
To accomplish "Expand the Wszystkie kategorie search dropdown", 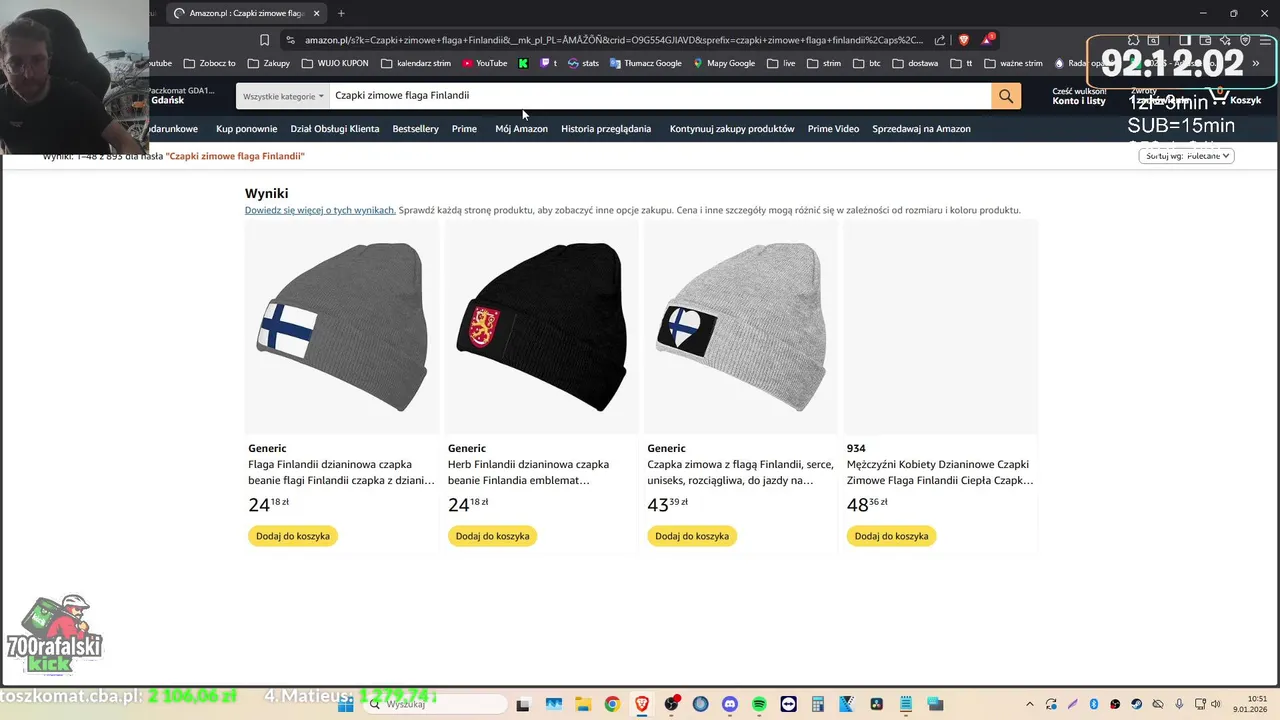I will (283, 96).
